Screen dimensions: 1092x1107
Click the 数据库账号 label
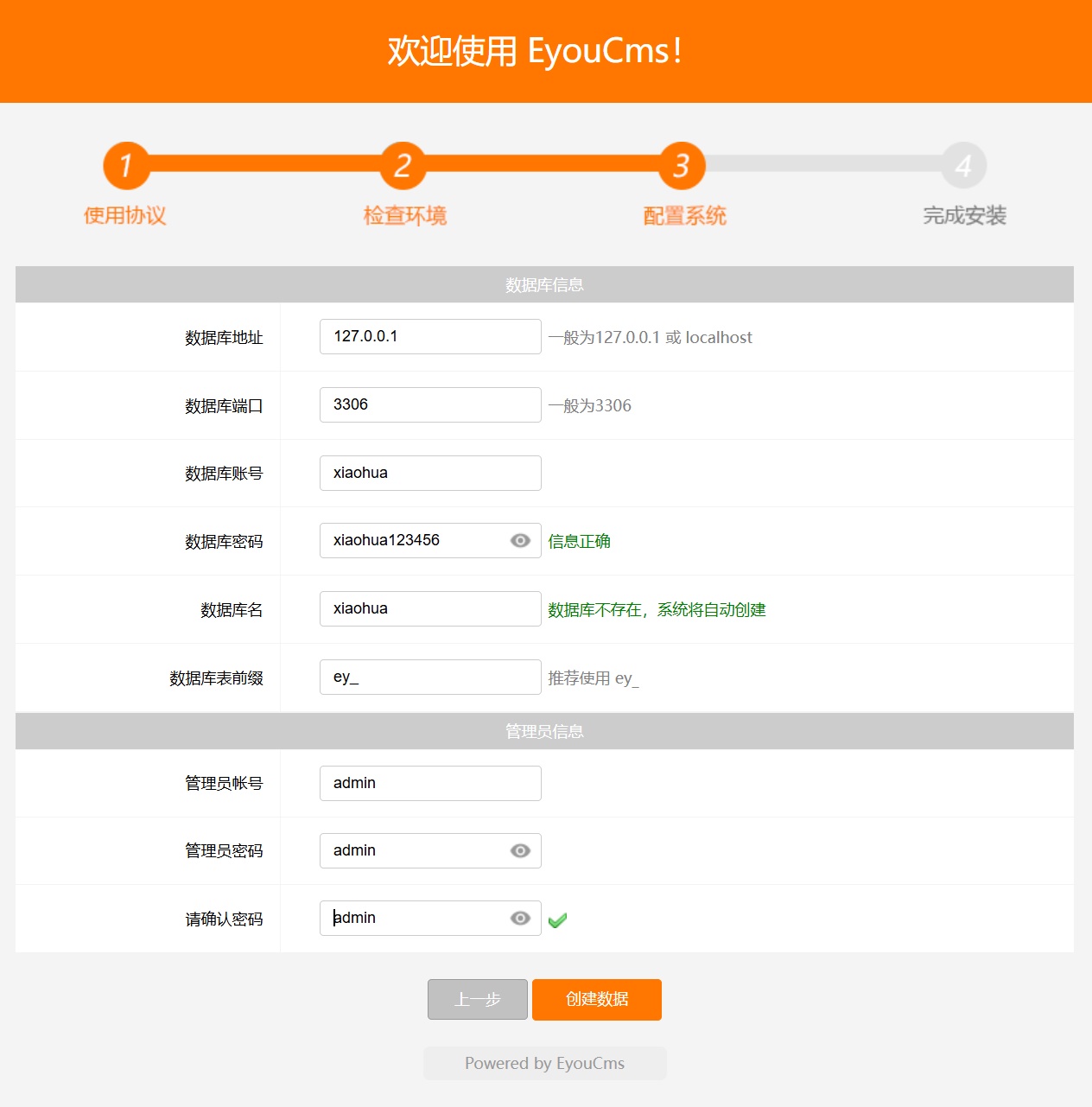(224, 474)
